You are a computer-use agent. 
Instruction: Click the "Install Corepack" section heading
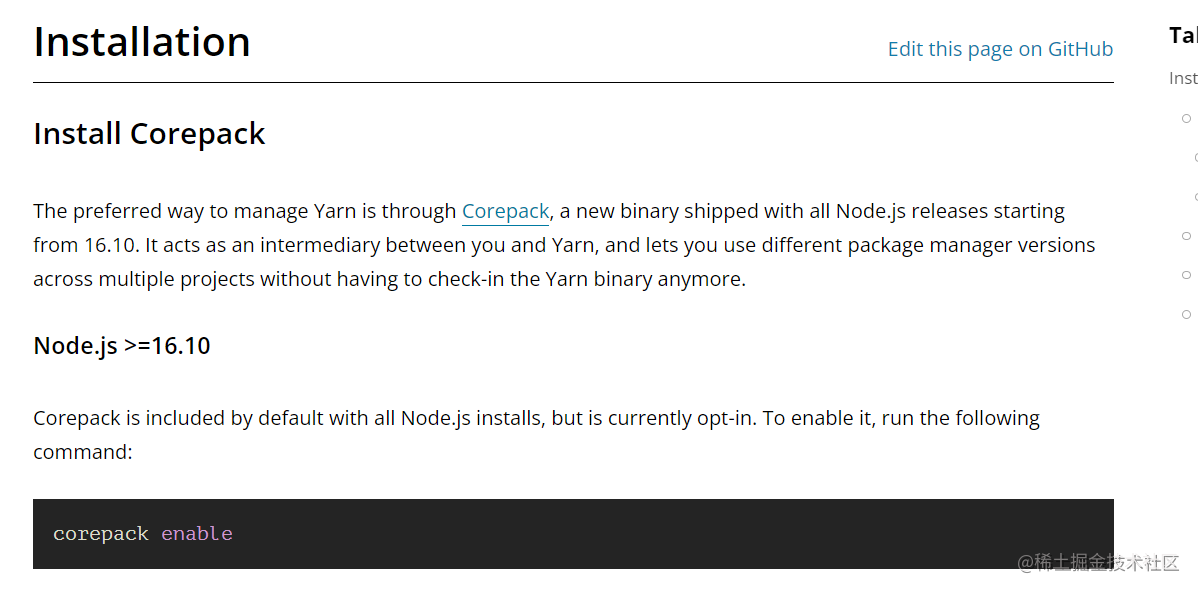pos(149,133)
